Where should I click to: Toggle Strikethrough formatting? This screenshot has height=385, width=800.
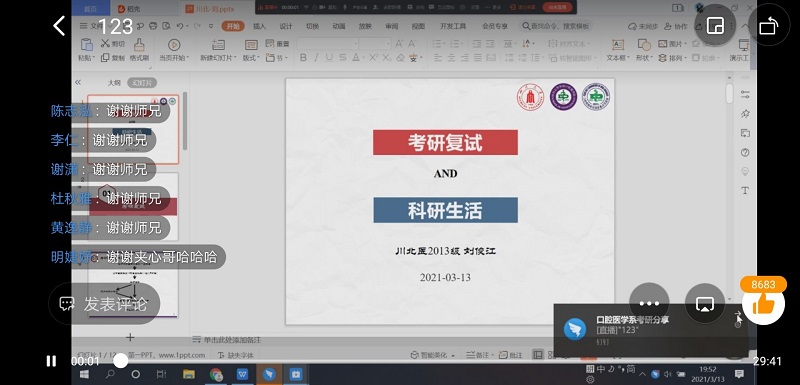[x=343, y=58]
